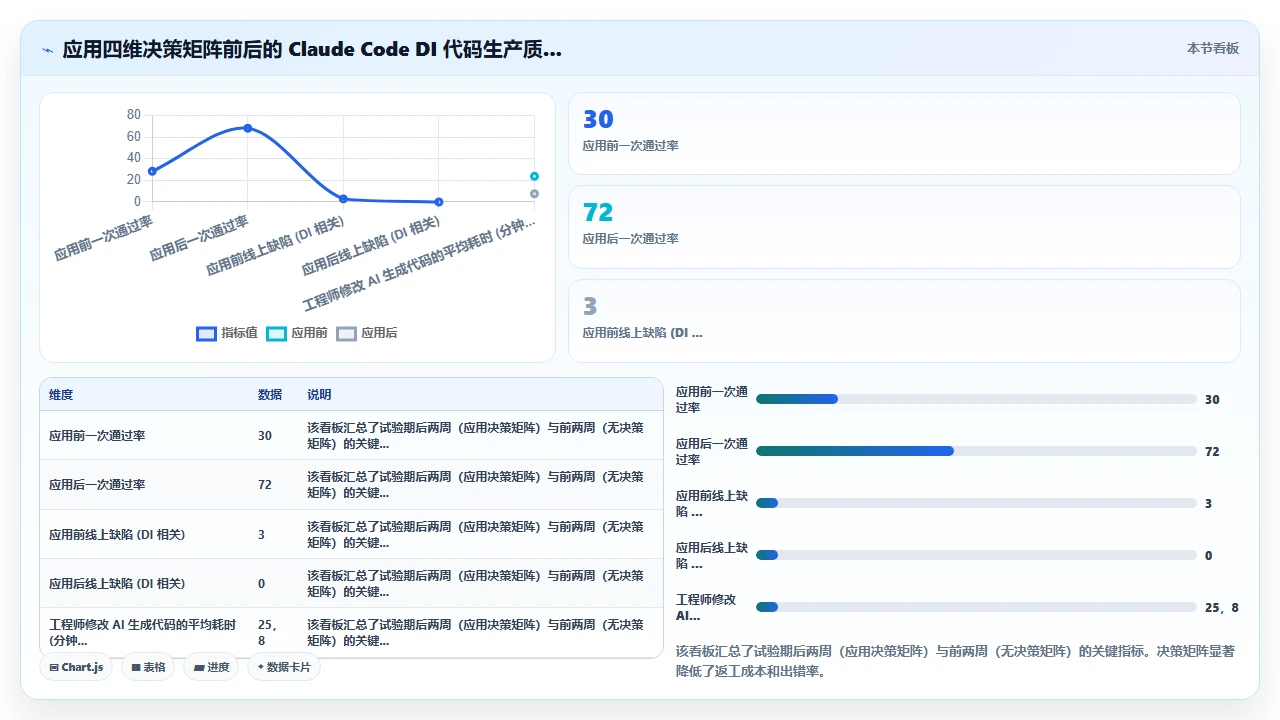Image resolution: width=1280 pixels, height=720 pixels.
Task: Click the 说明 text in the 应用前一次通过率 row
Action: click(x=475, y=435)
